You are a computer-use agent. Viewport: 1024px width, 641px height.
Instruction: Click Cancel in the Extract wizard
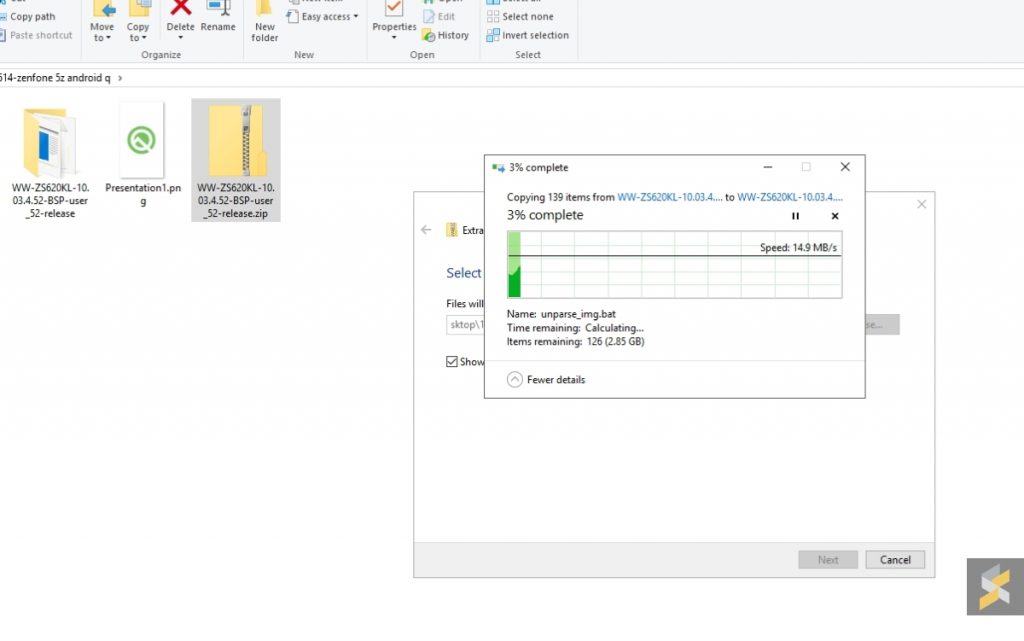895,559
